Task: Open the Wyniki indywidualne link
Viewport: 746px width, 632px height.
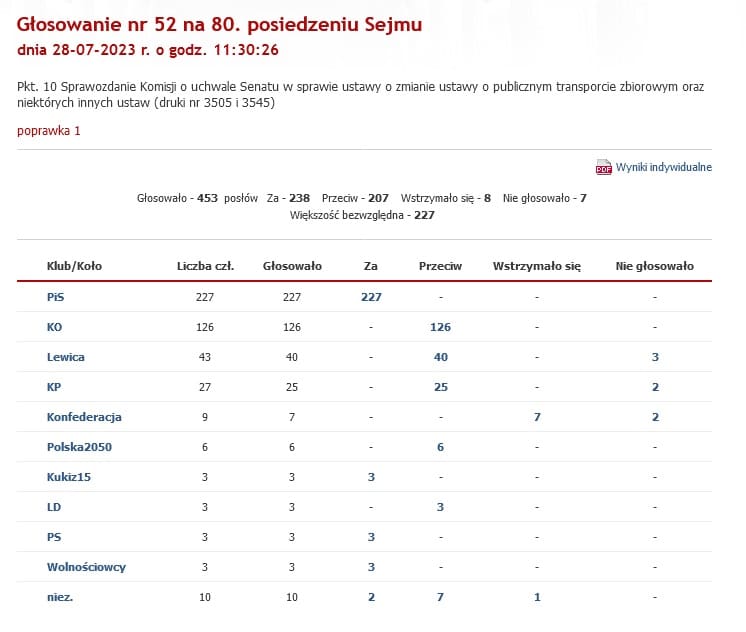Action: click(664, 167)
